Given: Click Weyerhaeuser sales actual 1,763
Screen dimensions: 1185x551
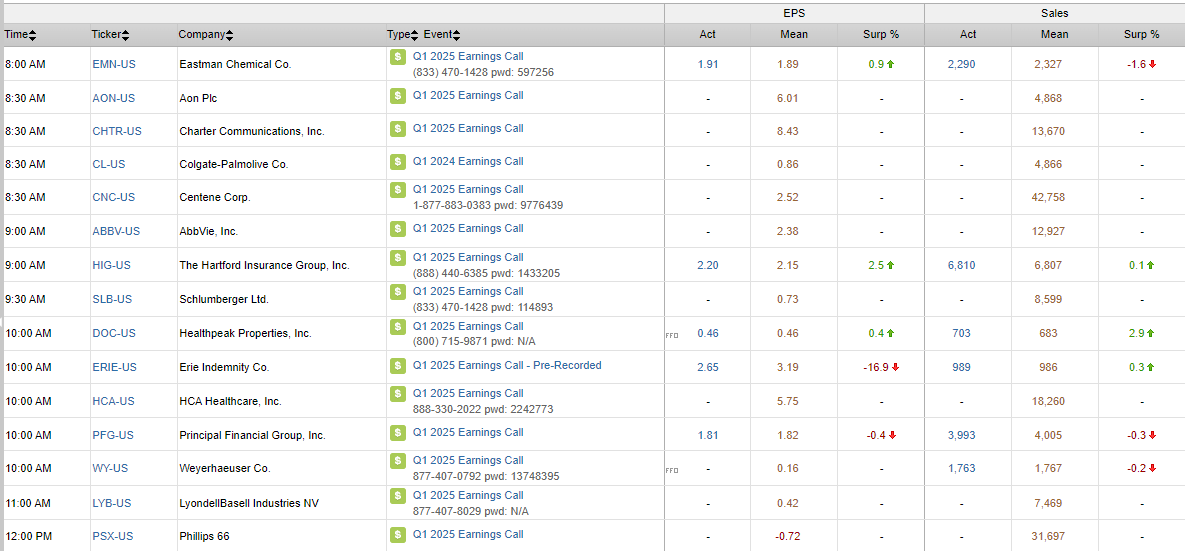Looking at the screenshot, I should [961, 469].
